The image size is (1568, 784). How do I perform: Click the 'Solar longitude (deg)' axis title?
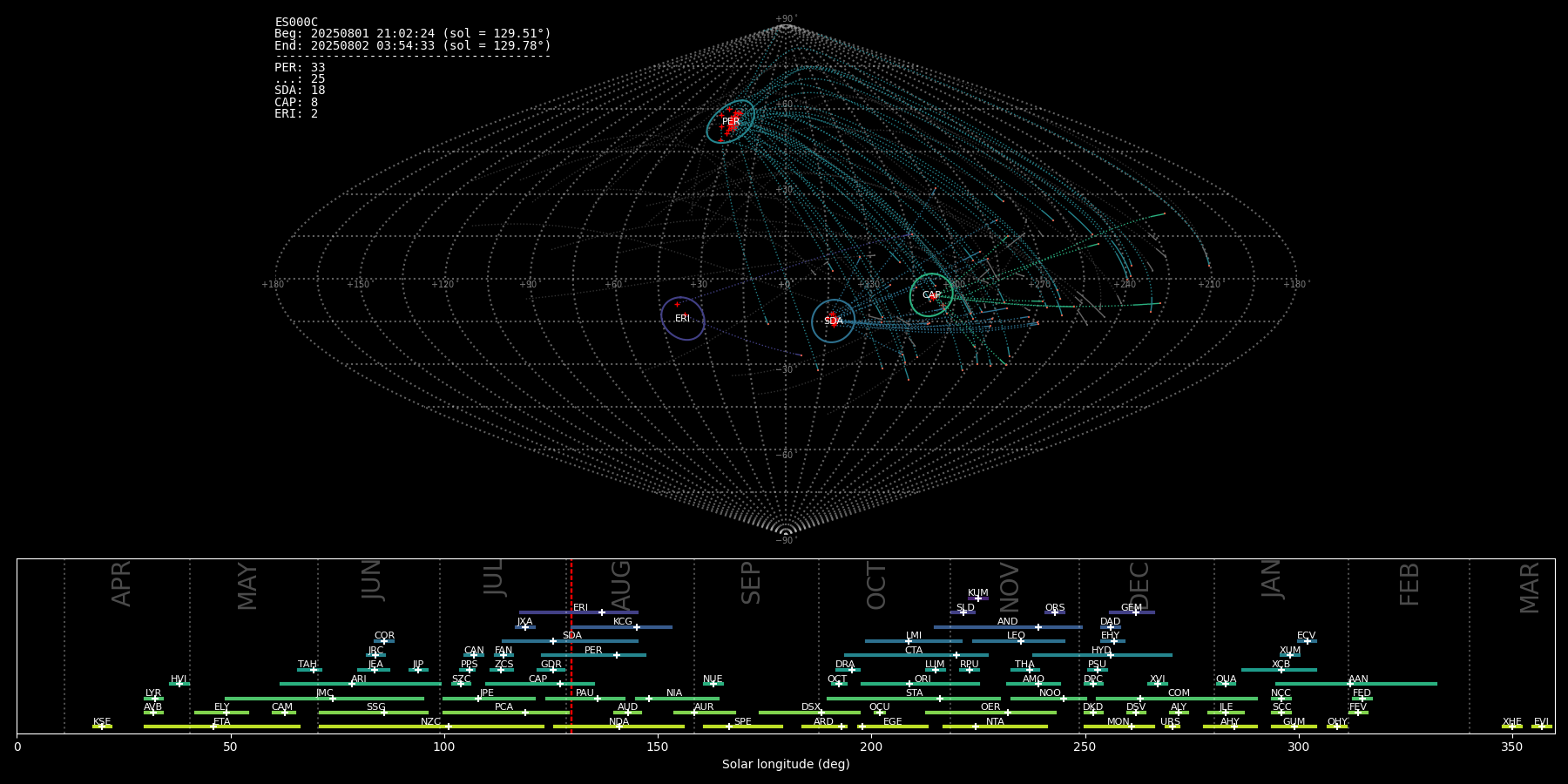[x=786, y=764]
